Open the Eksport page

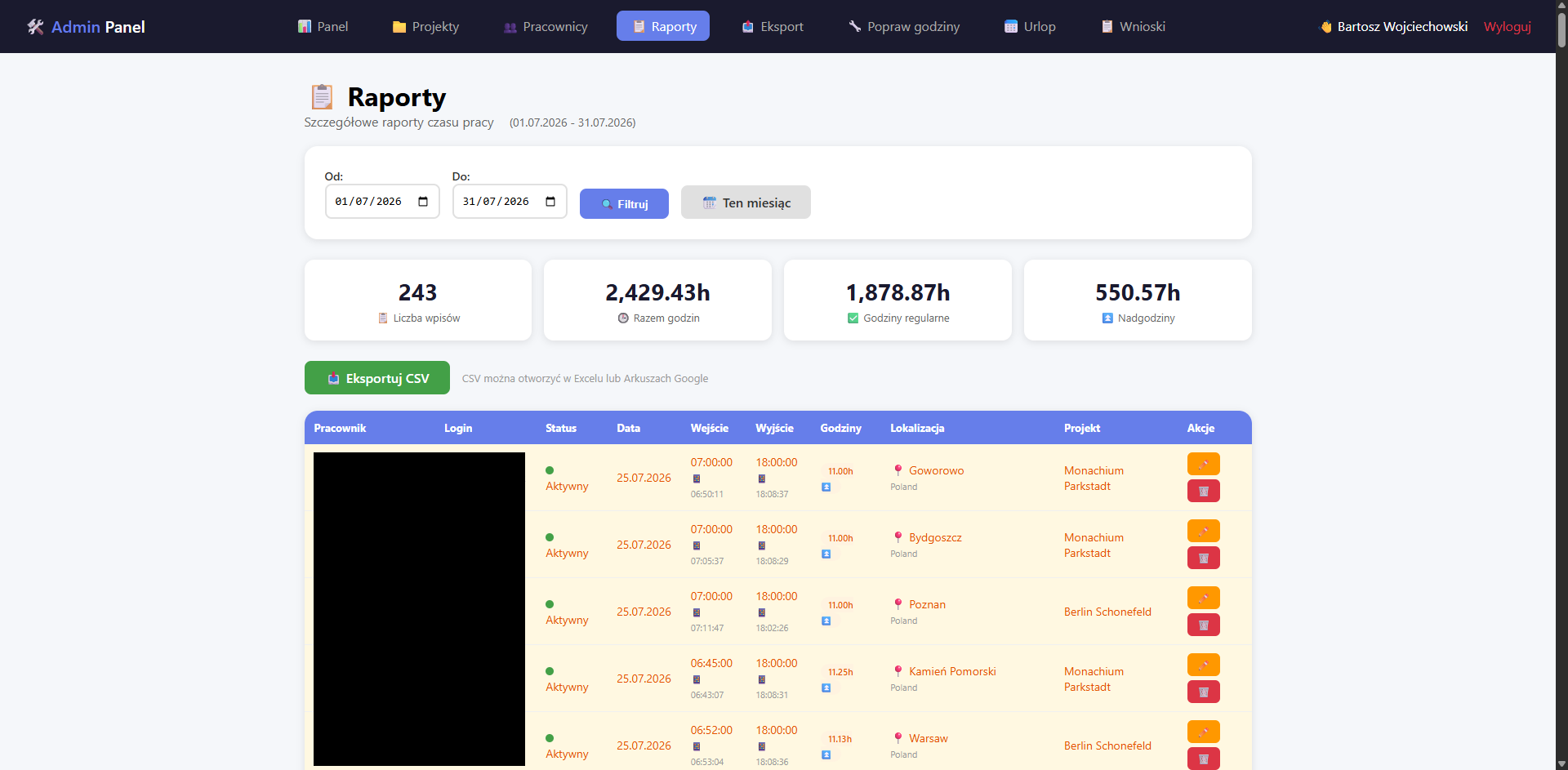(773, 26)
